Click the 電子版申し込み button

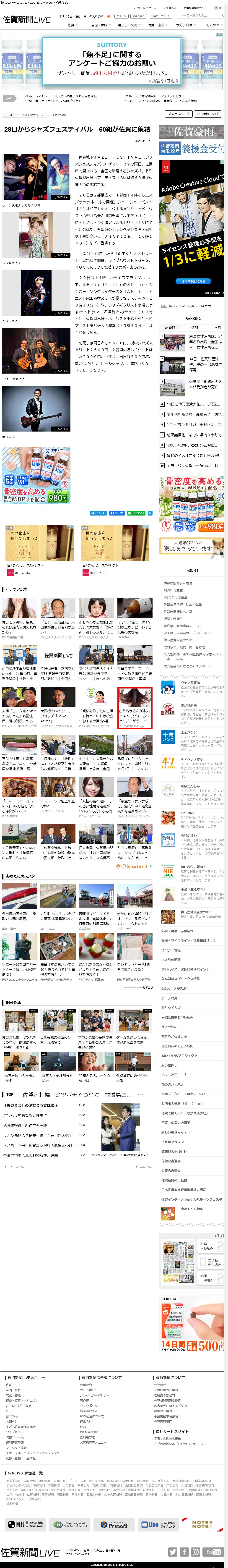(x=207, y=114)
